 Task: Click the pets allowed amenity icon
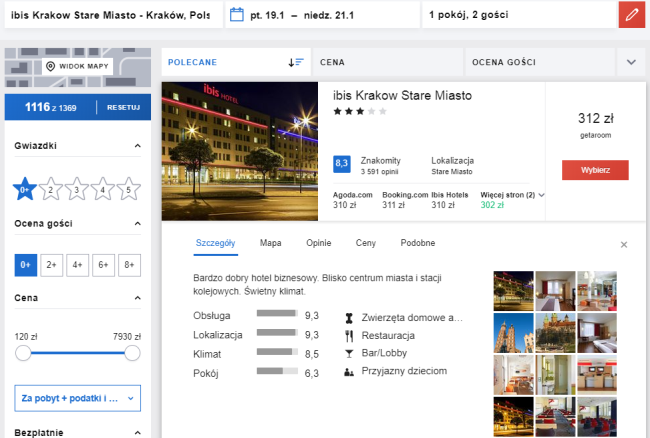point(349,318)
